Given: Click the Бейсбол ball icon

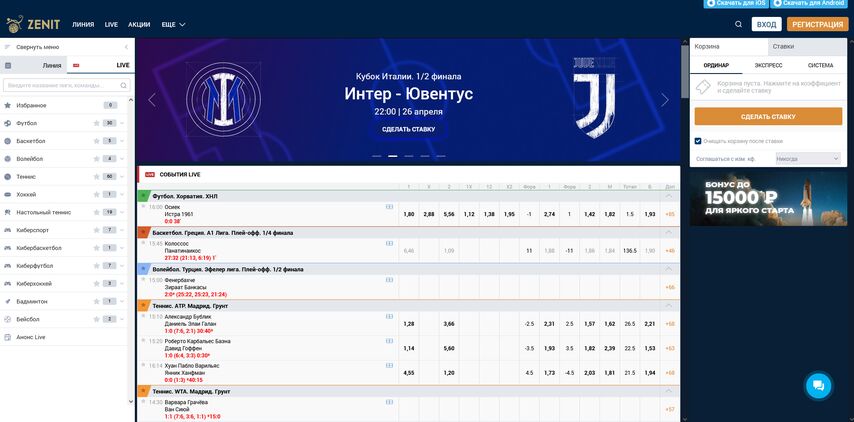Looking at the screenshot, I should [x=8, y=319].
